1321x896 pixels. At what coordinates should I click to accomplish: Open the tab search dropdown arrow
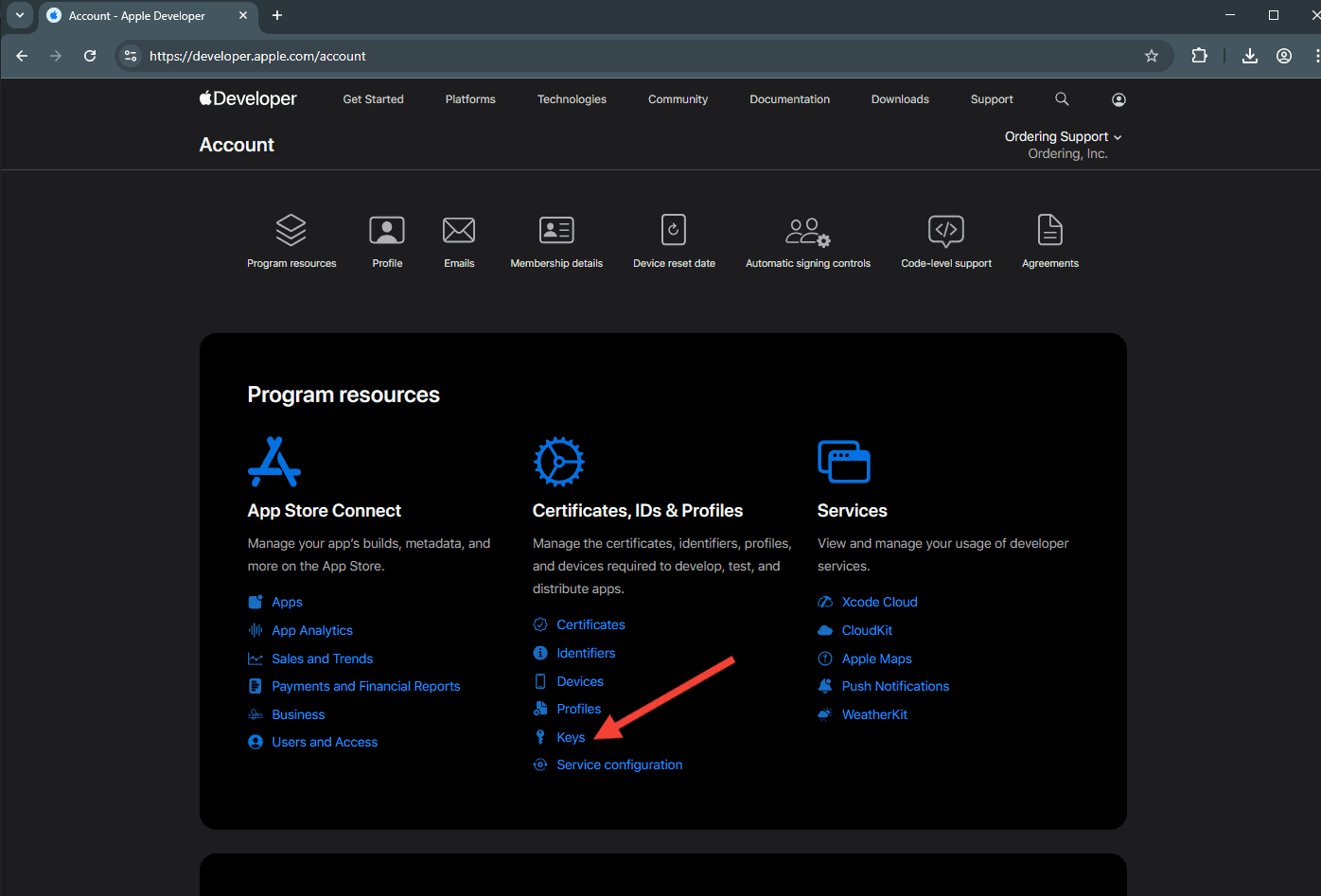point(19,15)
